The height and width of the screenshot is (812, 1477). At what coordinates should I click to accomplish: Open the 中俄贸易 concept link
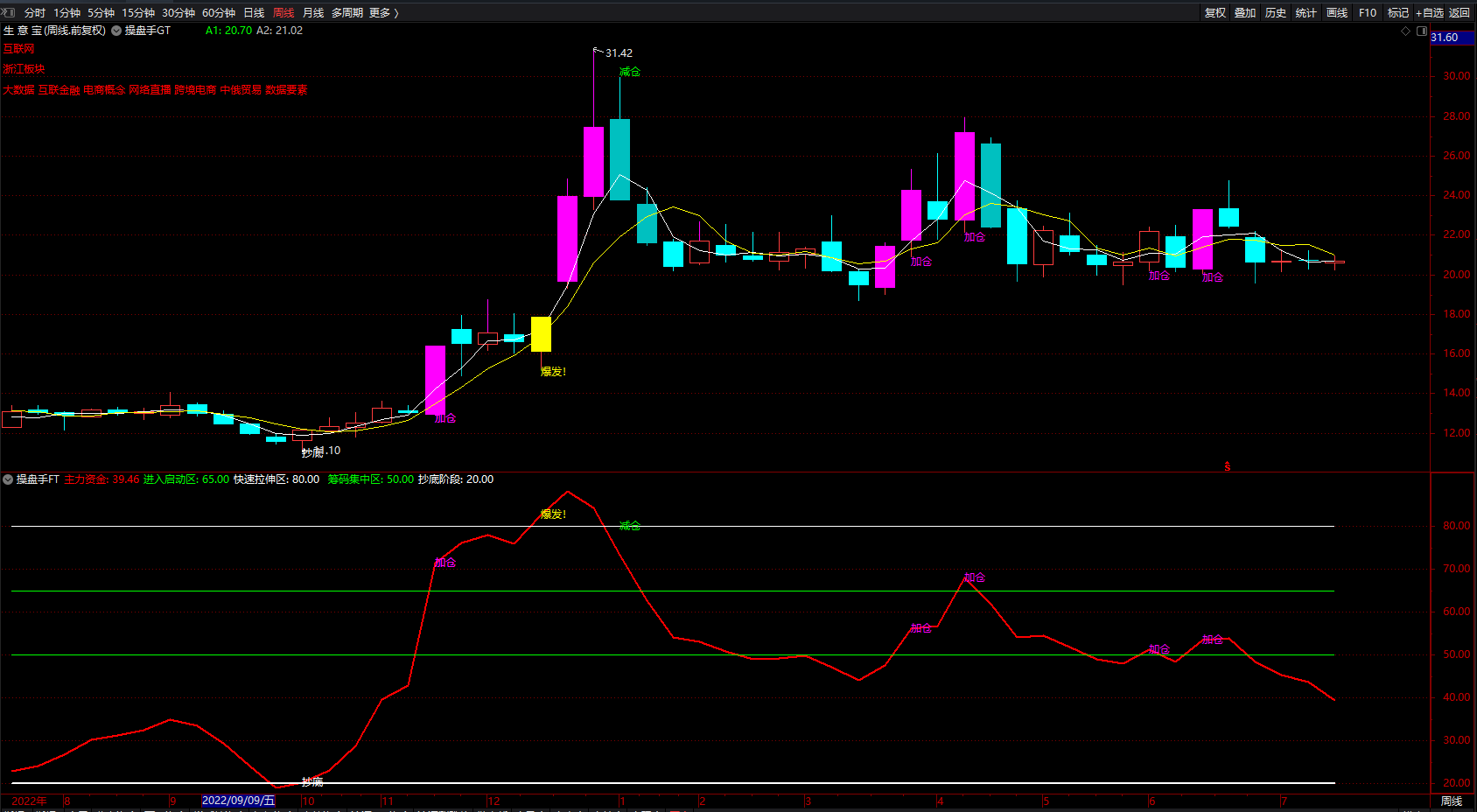241,90
